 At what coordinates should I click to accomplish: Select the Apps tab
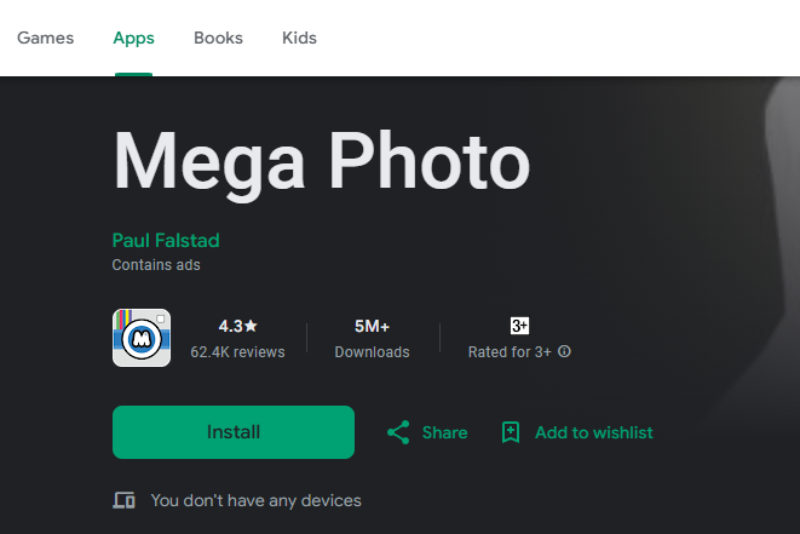tap(134, 38)
